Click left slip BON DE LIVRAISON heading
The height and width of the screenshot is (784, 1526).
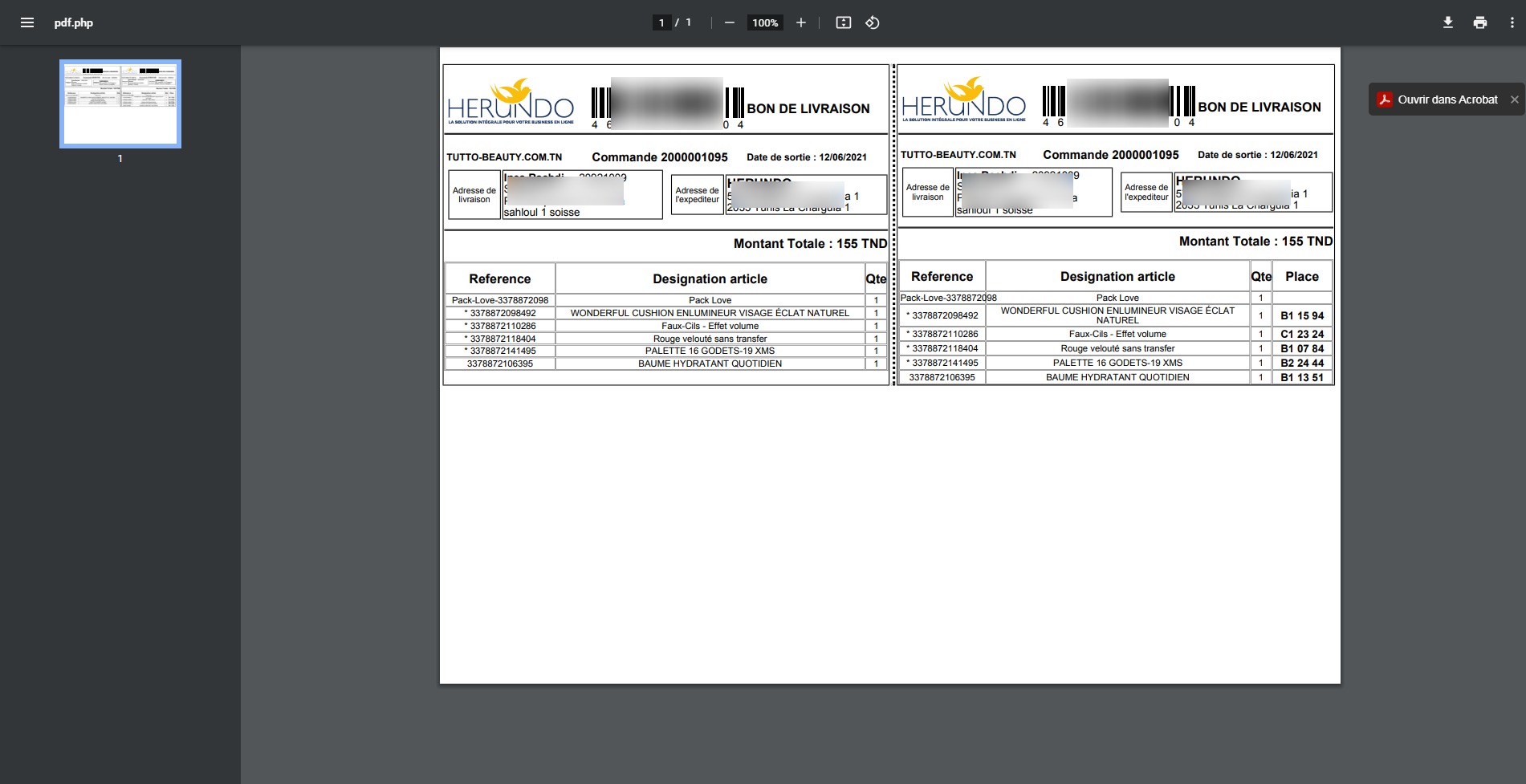[808, 108]
